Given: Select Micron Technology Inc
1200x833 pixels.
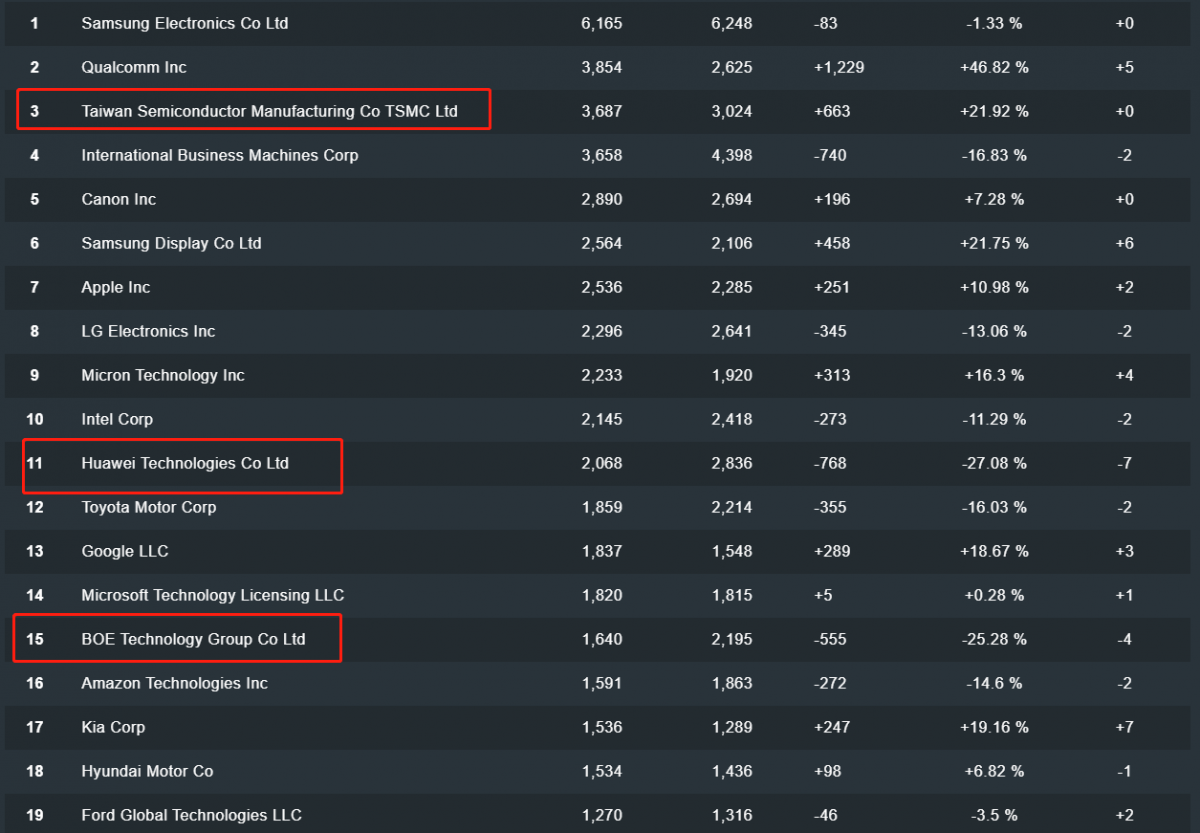Looking at the screenshot, I should [x=163, y=375].
